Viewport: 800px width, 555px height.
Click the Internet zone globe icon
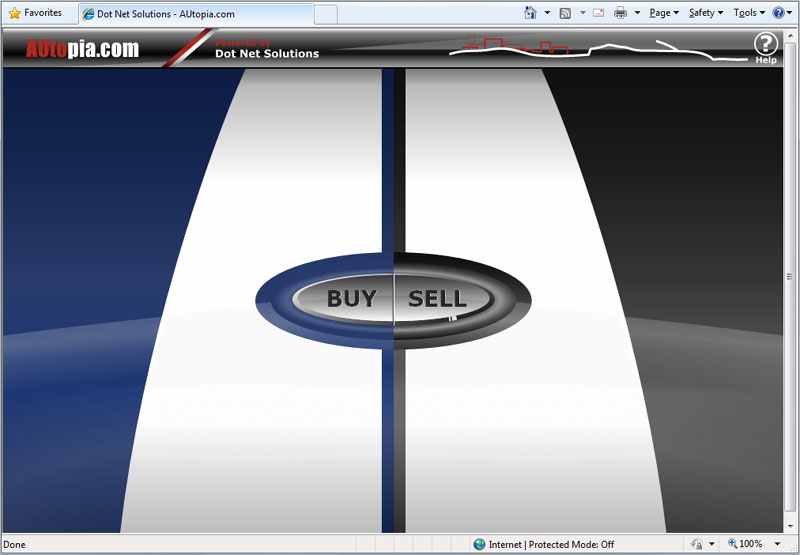(479, 544)
